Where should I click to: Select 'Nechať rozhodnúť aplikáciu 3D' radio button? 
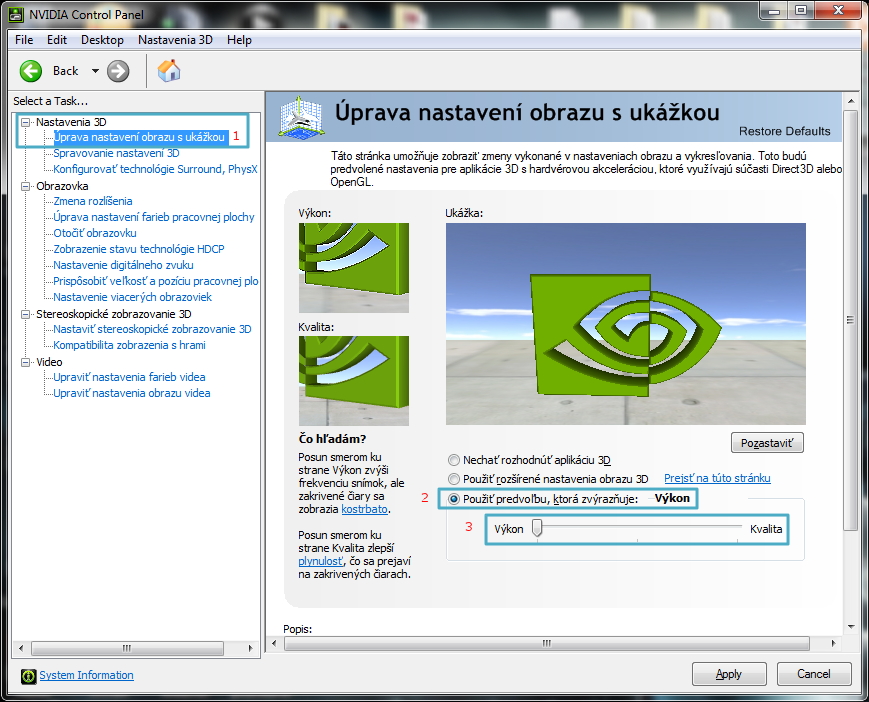coord(454,460)
